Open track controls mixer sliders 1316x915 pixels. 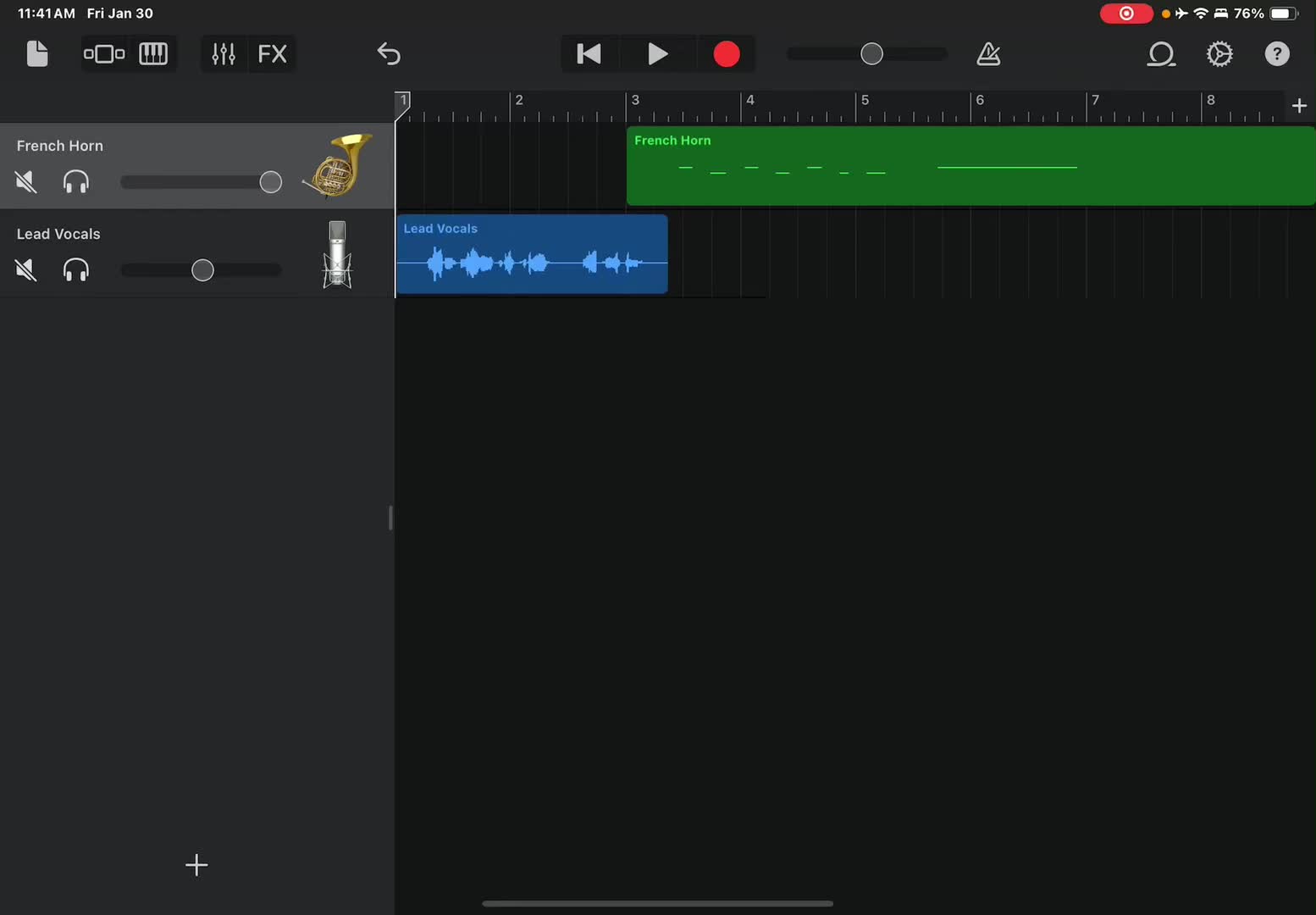[224, 54]
